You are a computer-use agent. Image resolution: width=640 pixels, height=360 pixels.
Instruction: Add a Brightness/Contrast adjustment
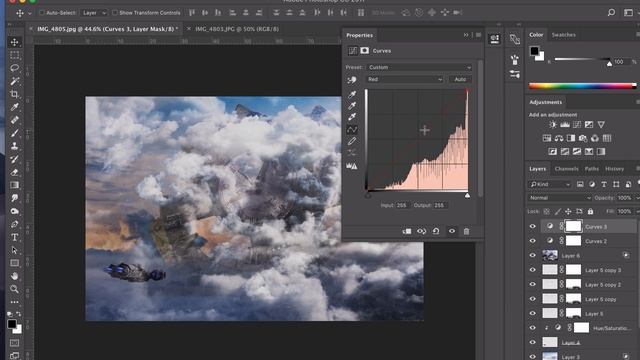553,125
